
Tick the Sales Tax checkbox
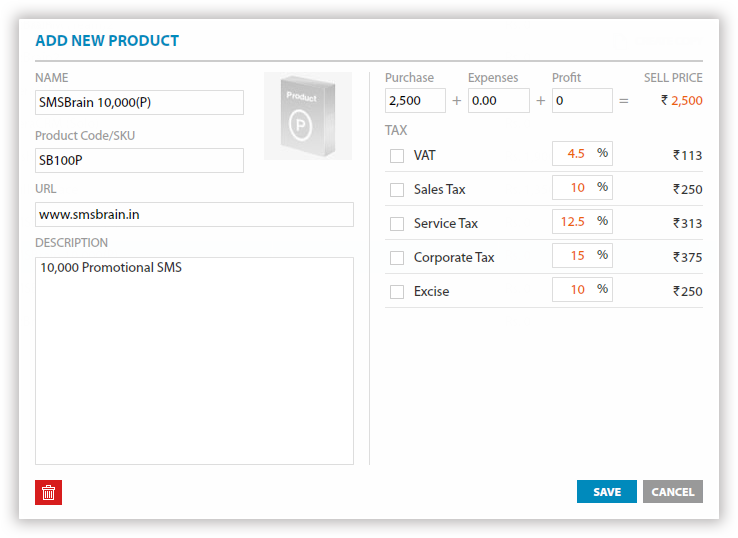click(x=397, y=190)
